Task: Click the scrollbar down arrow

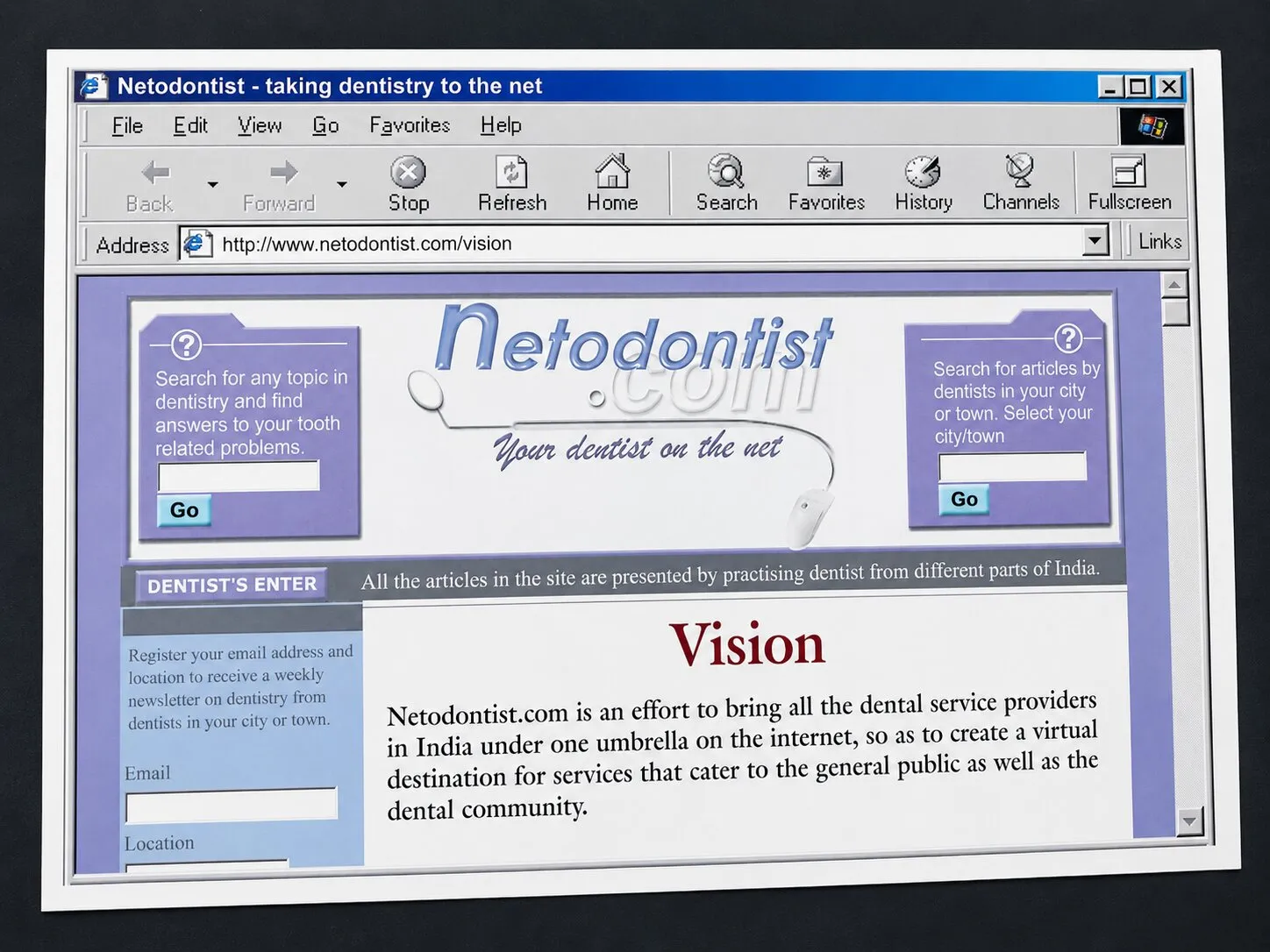Action: click(1189, 821)
